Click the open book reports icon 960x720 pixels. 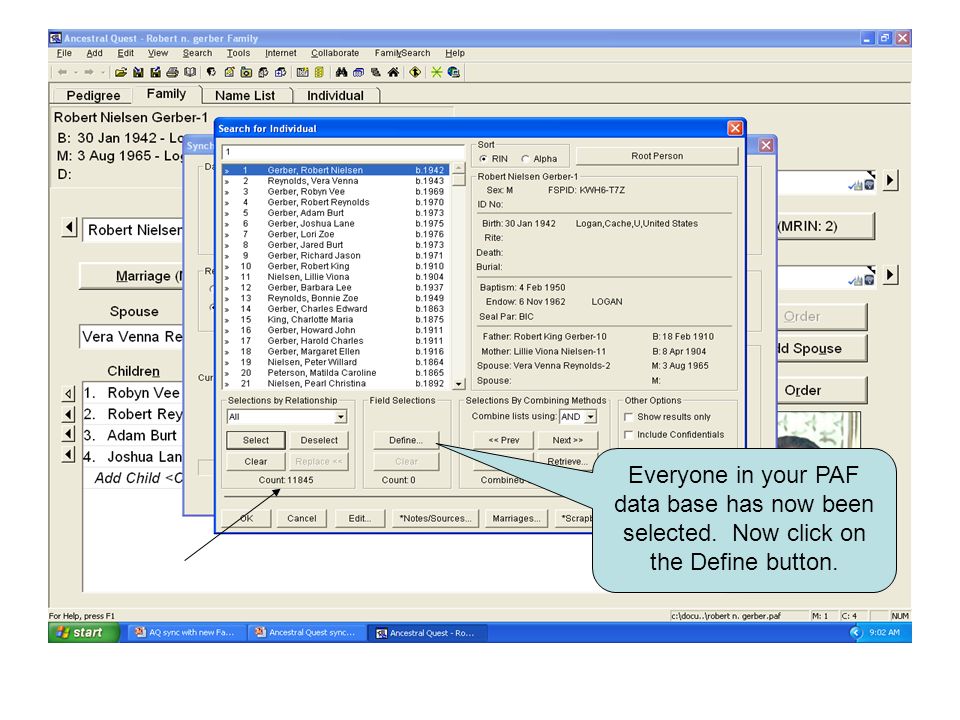190,72
